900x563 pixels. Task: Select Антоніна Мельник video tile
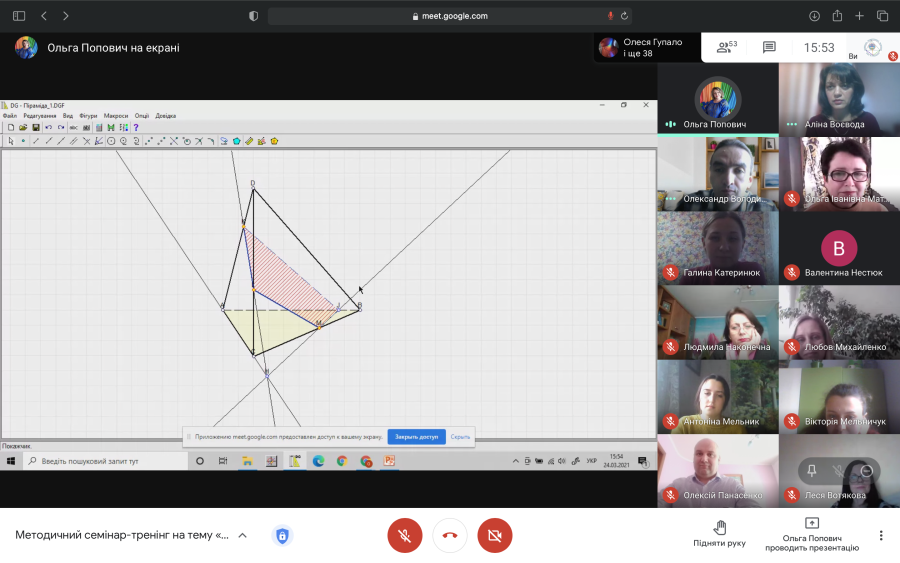718,397
